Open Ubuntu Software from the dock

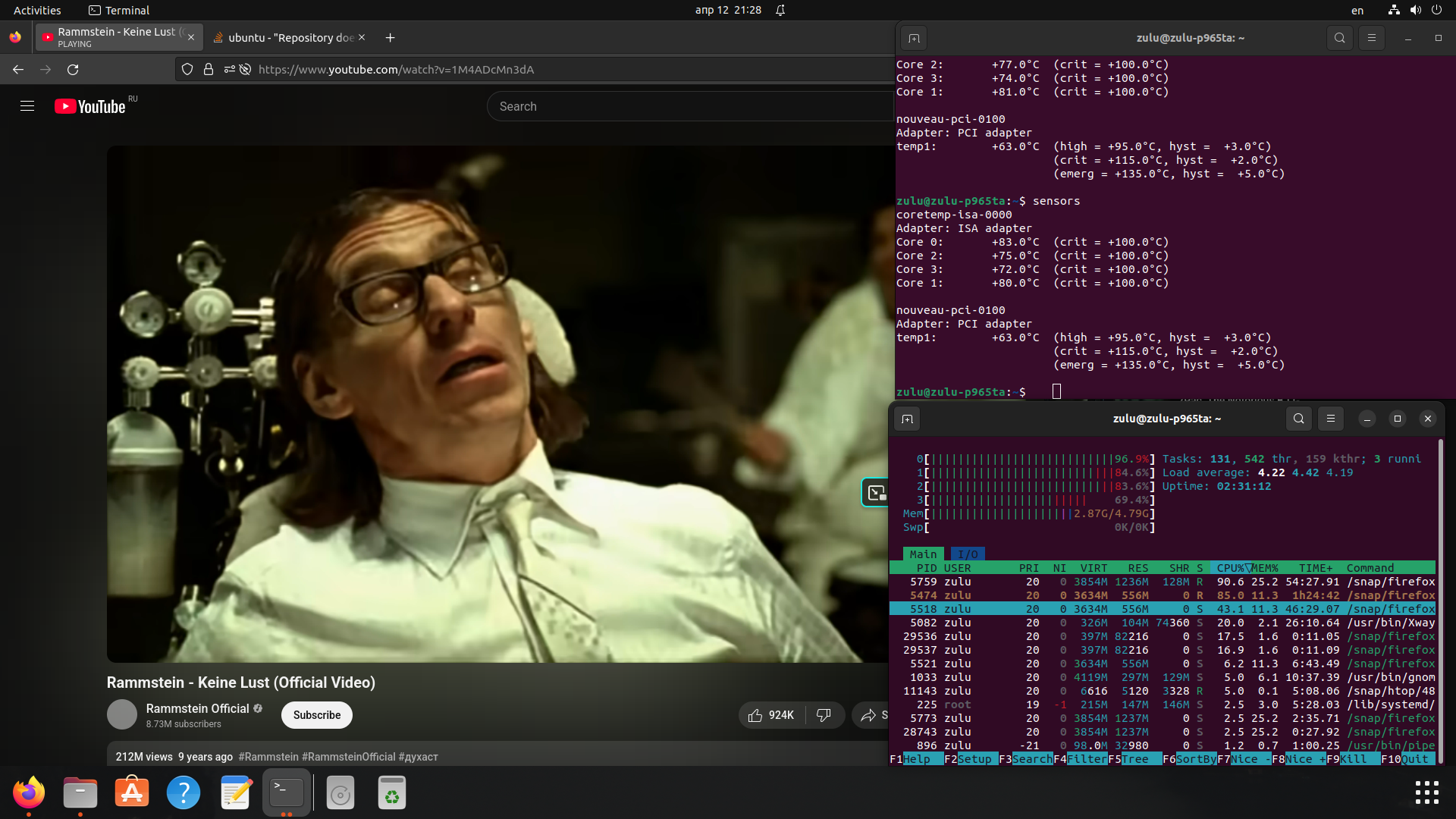coord(132,792)
